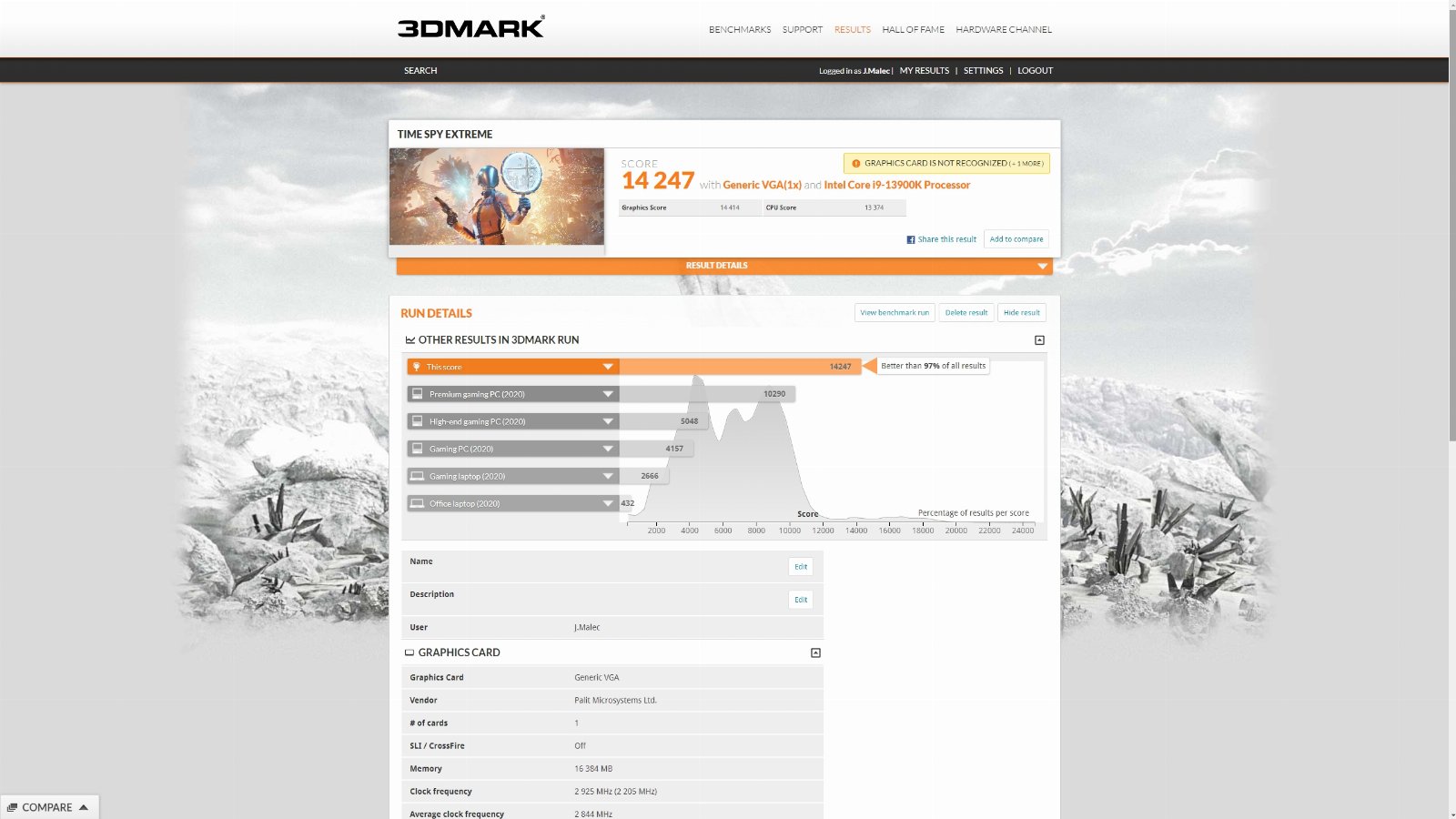1456x819 pixels.
Task: Click the Delete result button
Action: (966, 313)
